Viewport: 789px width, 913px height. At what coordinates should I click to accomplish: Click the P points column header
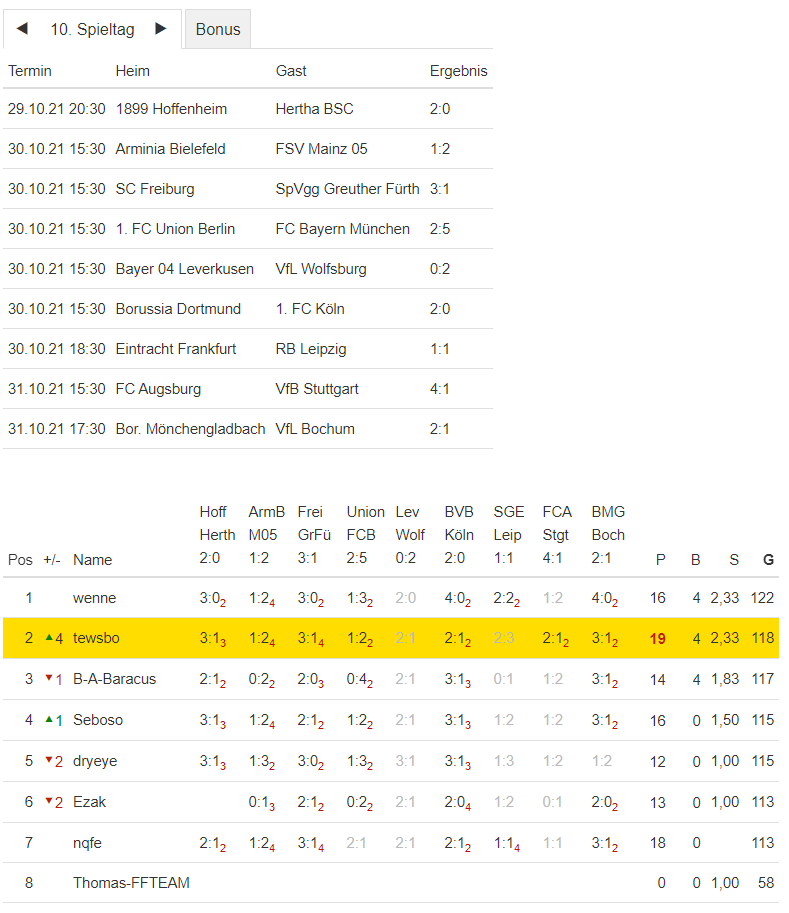660,560
